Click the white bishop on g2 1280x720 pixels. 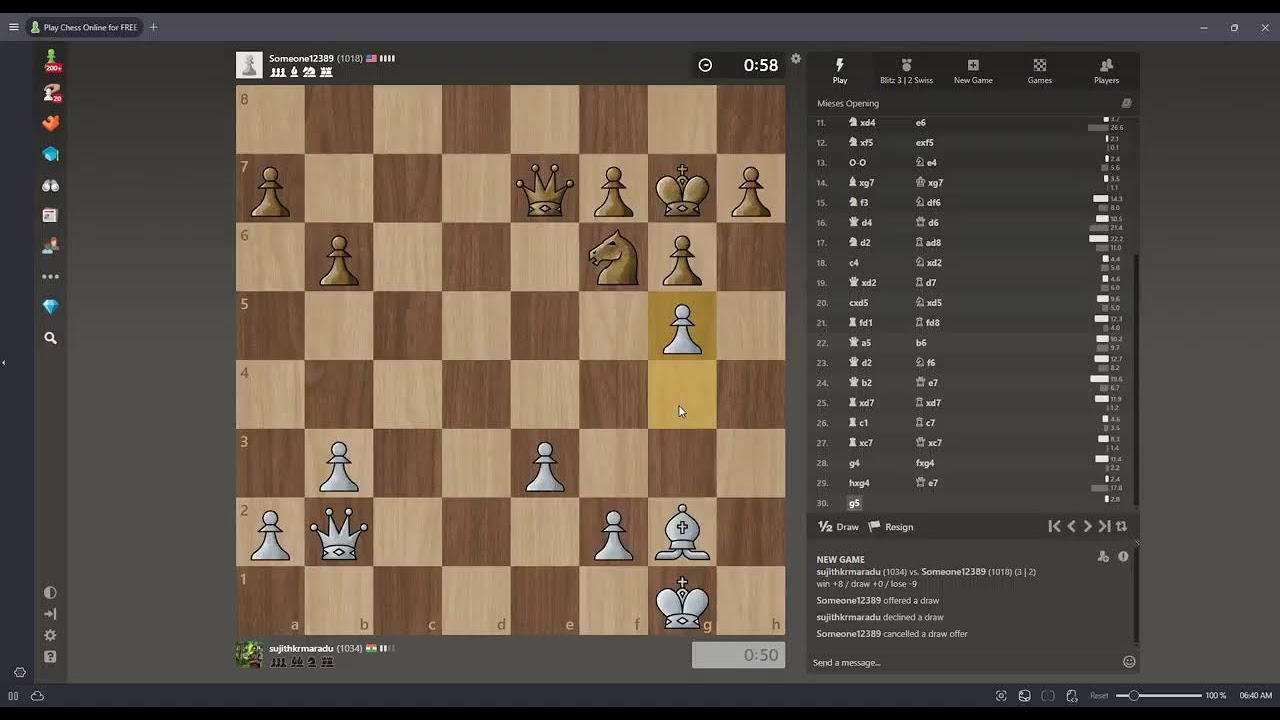(x=682, y=531)
